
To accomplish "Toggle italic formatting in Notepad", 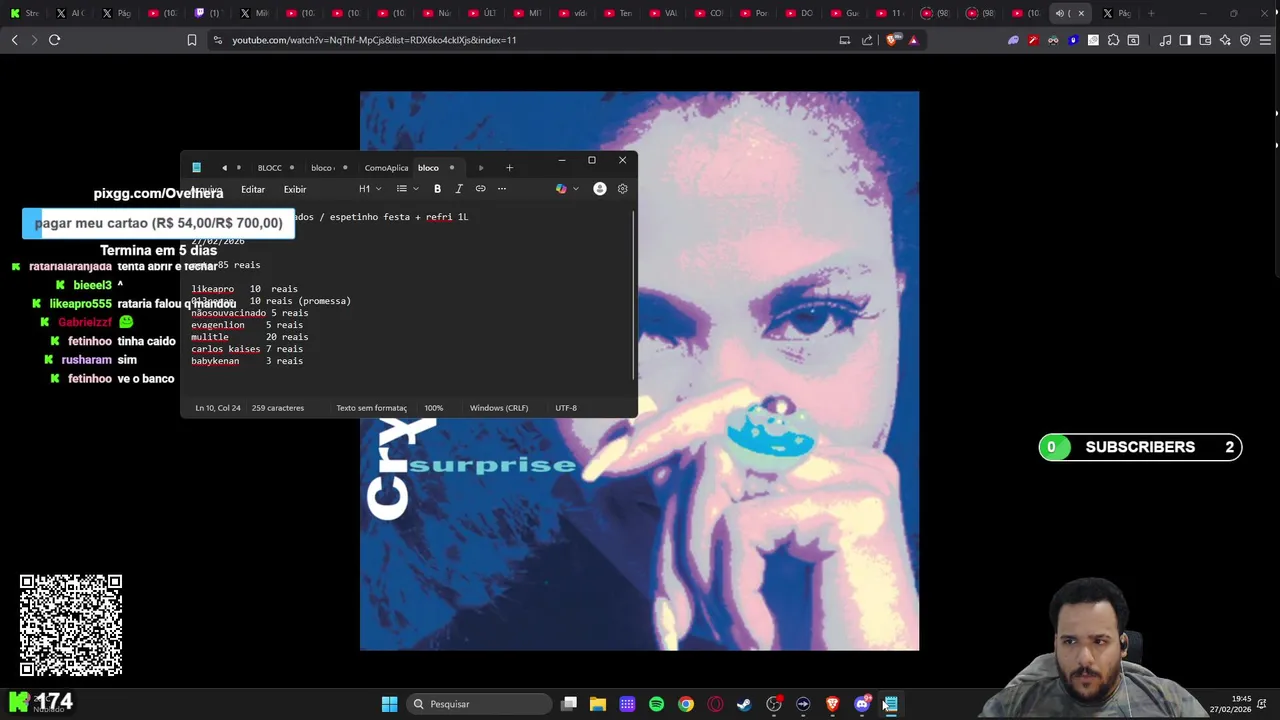I will (459, 189).
